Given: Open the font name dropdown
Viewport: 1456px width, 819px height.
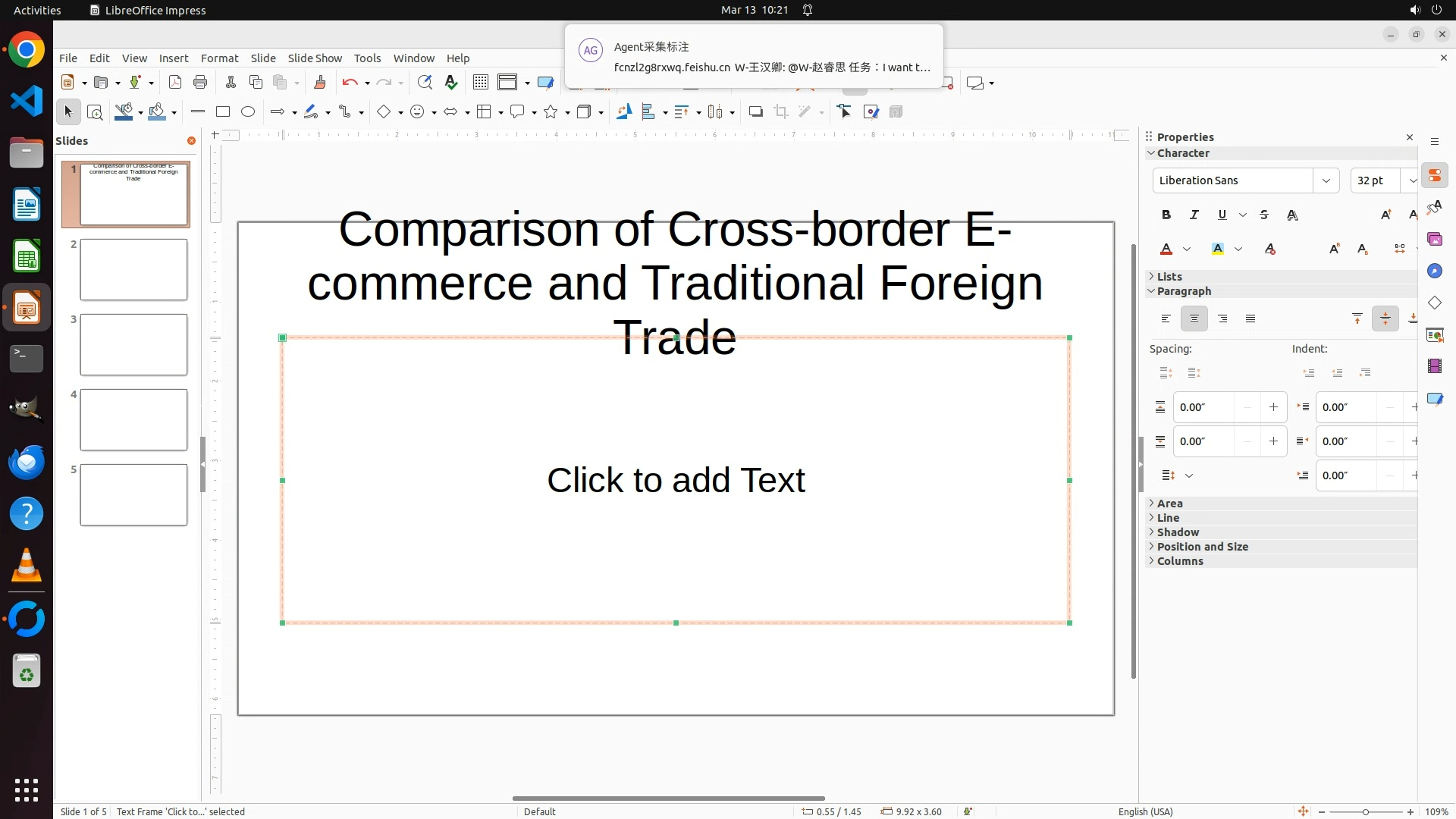Looking at the screenshot, I should click(x=1326, y=180).
